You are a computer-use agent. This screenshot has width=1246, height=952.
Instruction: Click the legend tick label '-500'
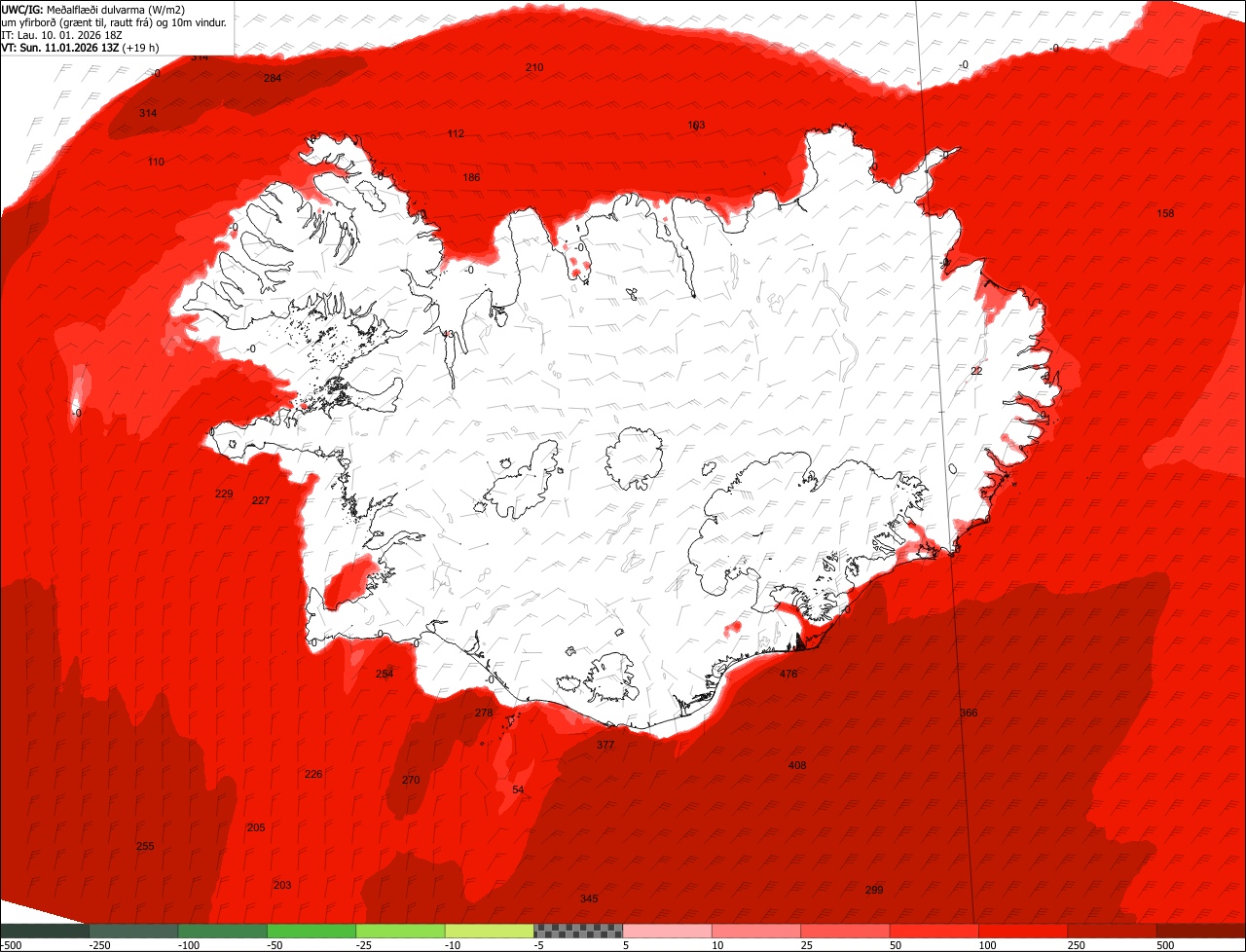[11, 945]
